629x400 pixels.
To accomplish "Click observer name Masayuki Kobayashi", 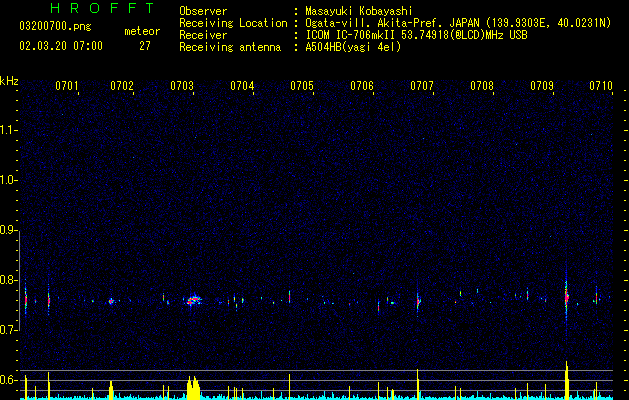I will [x=359, y=11].
